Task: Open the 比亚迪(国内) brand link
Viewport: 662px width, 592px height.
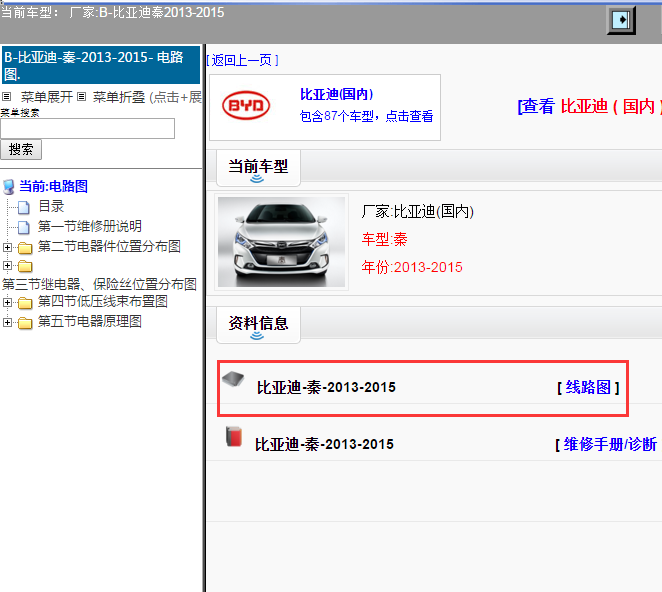Action: [336, 94]
